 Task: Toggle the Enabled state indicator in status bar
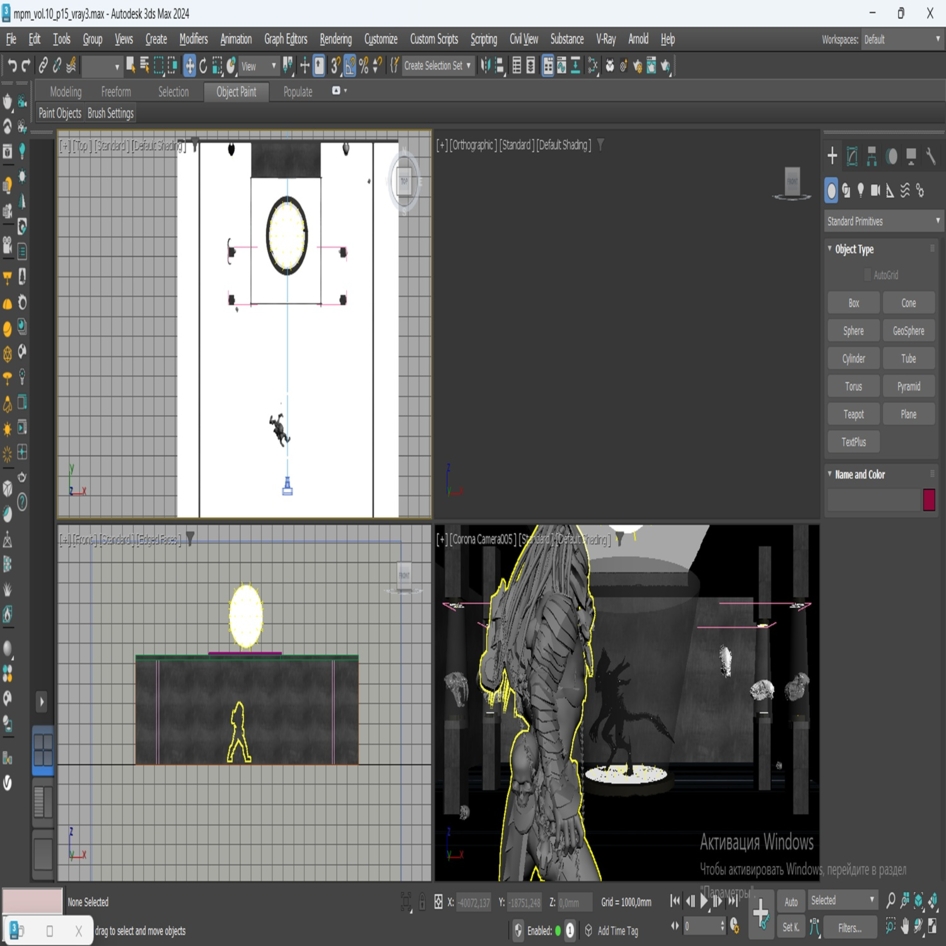point(558,930)
